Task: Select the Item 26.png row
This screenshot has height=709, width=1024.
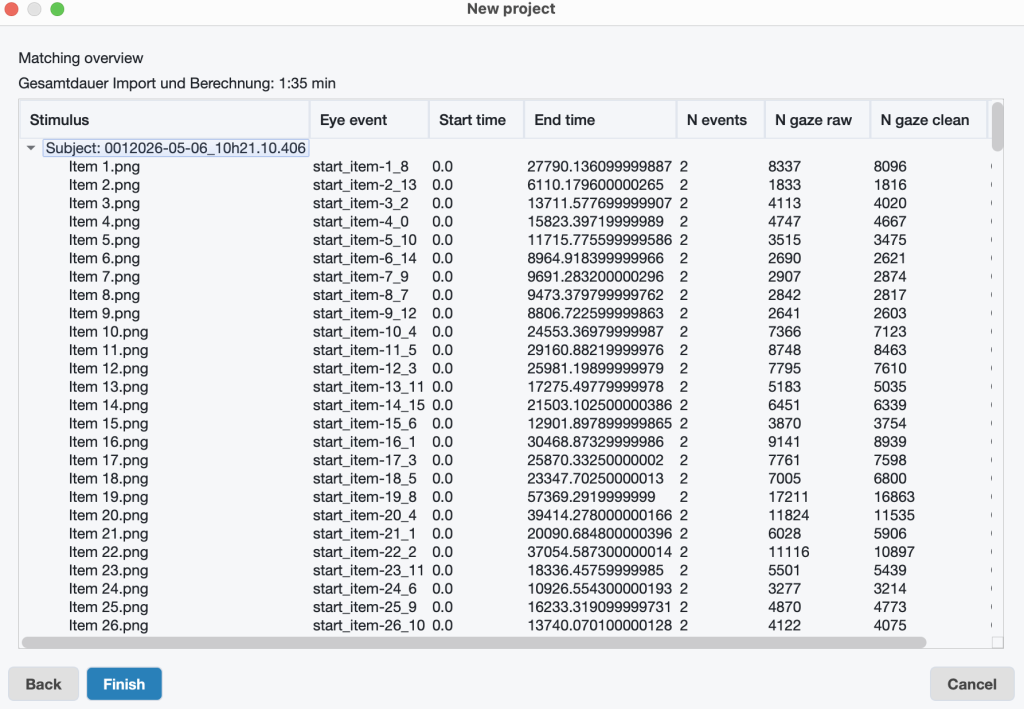Action: [x=504, y=625]
